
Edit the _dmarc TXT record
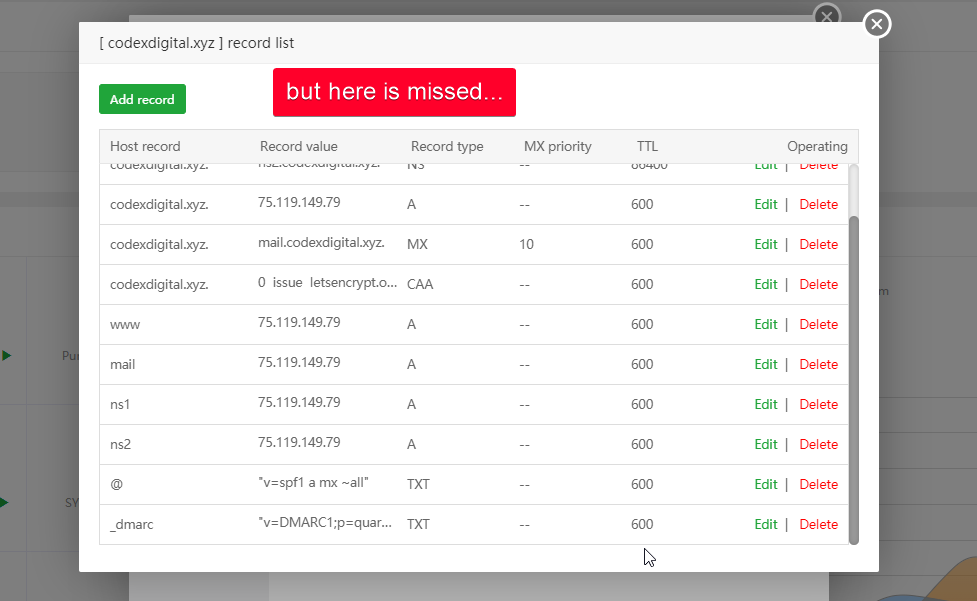(765, 524)
